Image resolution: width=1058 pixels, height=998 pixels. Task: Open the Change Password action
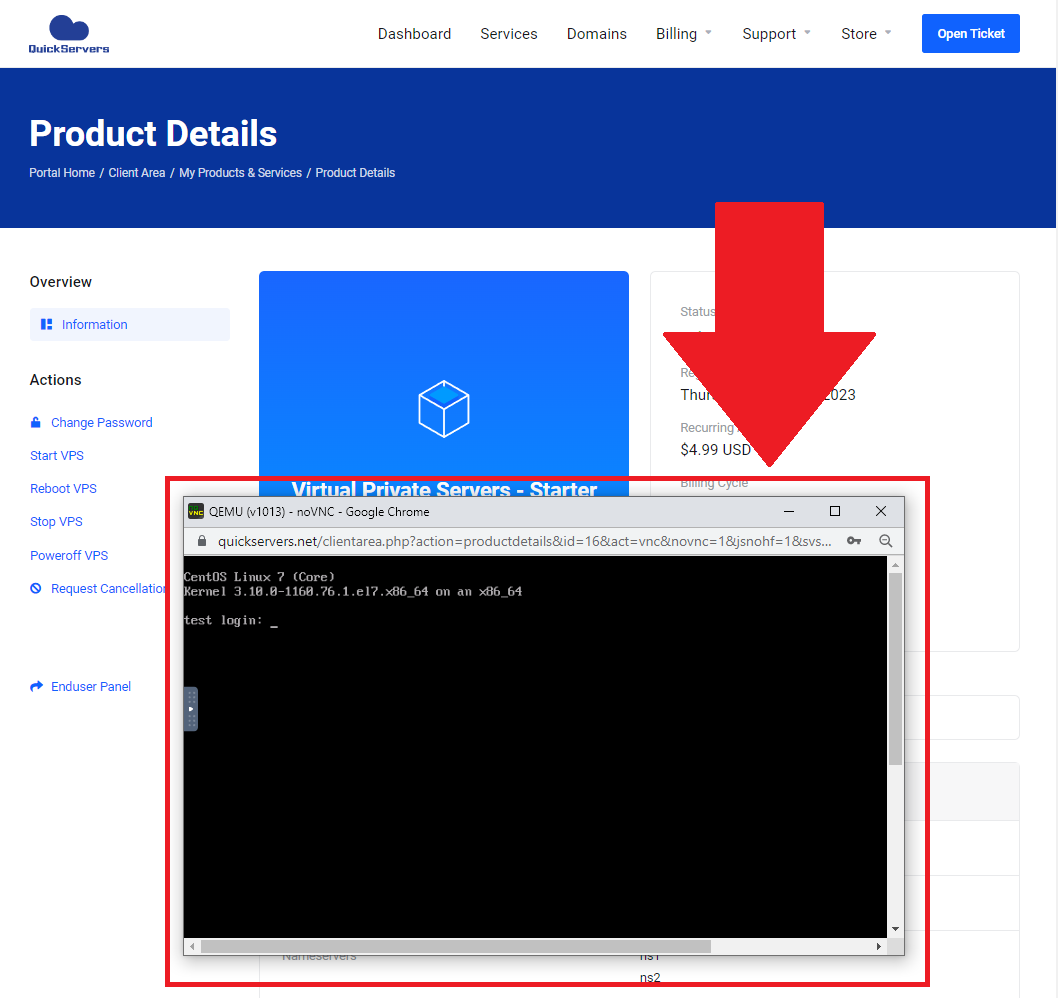tap(92, 422)
